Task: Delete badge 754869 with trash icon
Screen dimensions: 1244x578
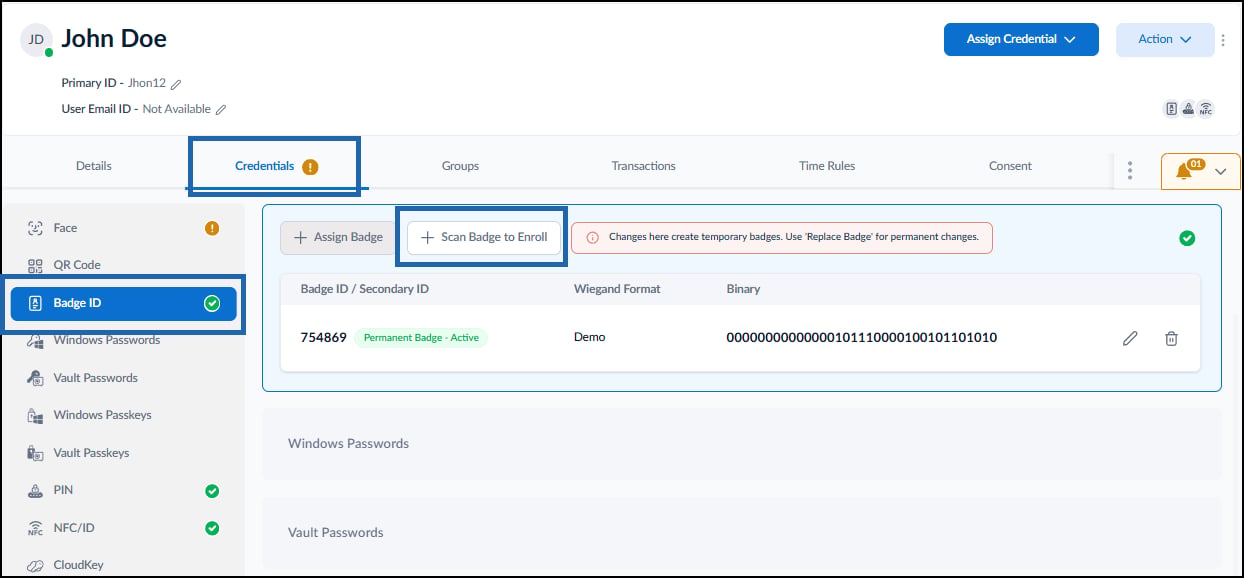Action: click(x=1171, y=338)
